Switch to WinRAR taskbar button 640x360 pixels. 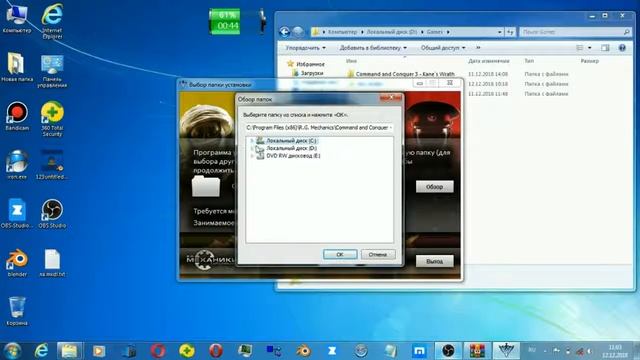pyautogui.click(x=477, y=350)
